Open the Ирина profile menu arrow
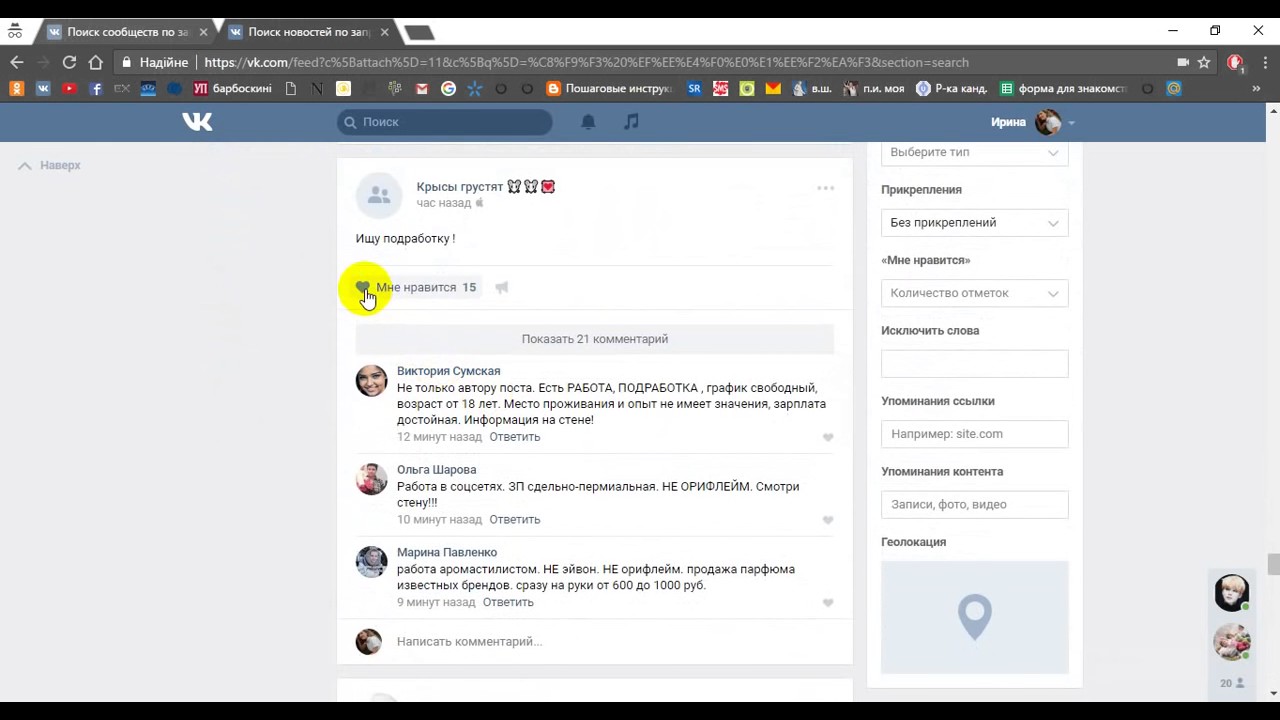Viewport: 1280px width, 720px height. pyautogui.click(x=1071, y=123)
